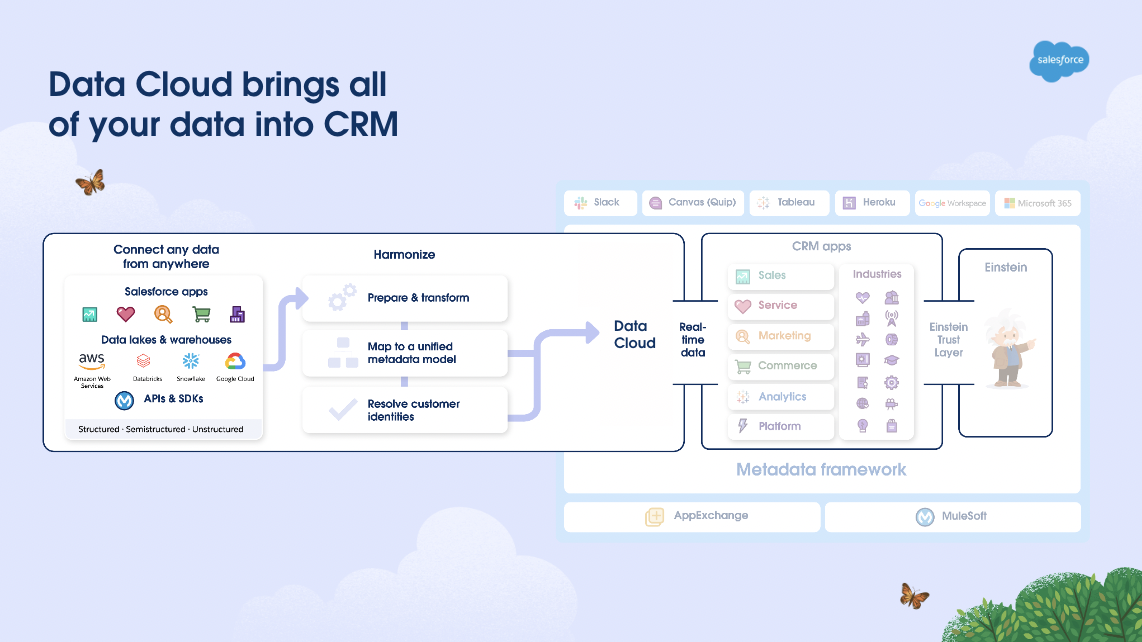Click the lightbulb Energy industry icon
This screenshot has width=1142, height=642.
(x=862, y=425)
